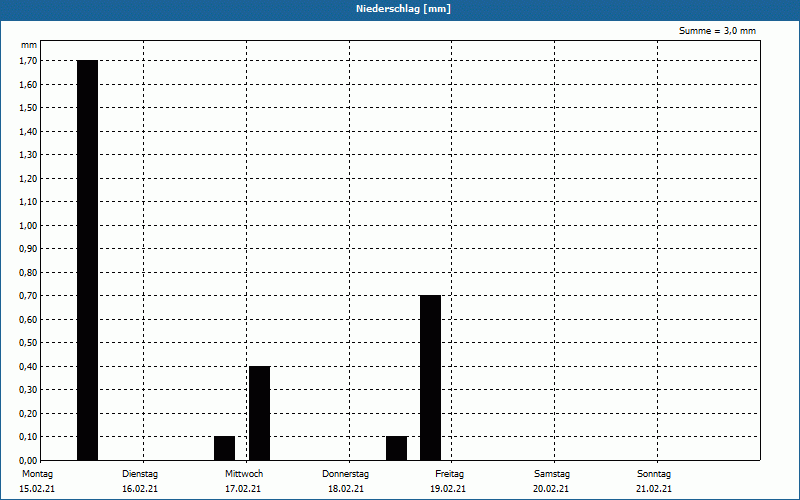Click the Montag day label

[37, 474]
